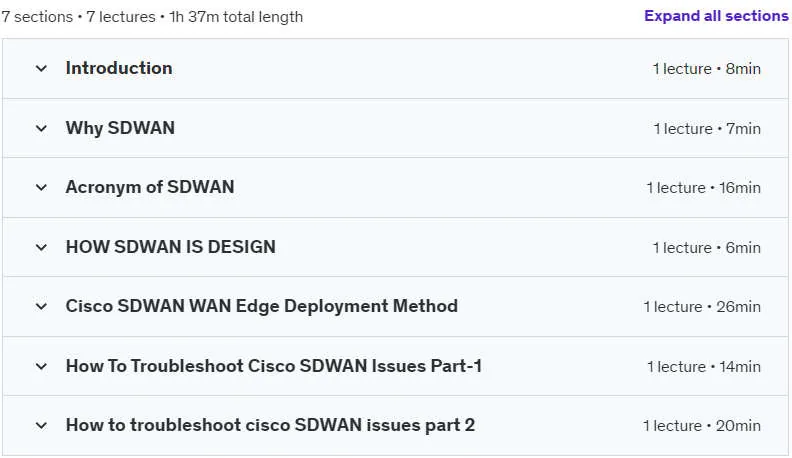Viewport: 792px width, 458px height.
Task: Click the chevron beside Why SDWAN
Action: click(x=41, y=128)
